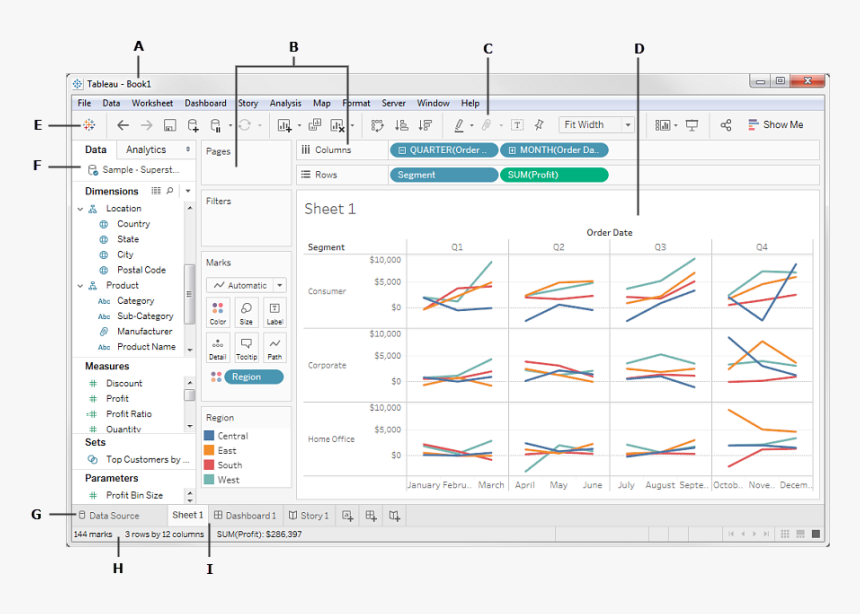Open the Highlight pen dropdown arrow
The image size is (860, 614).
pos(472,126)
